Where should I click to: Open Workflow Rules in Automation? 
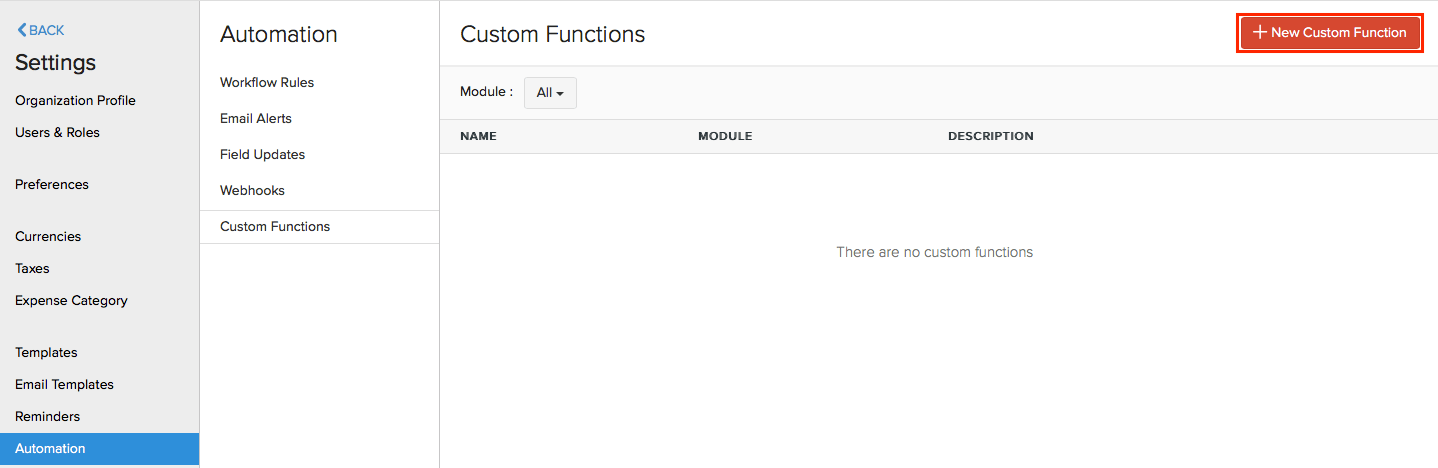point(267,82)
